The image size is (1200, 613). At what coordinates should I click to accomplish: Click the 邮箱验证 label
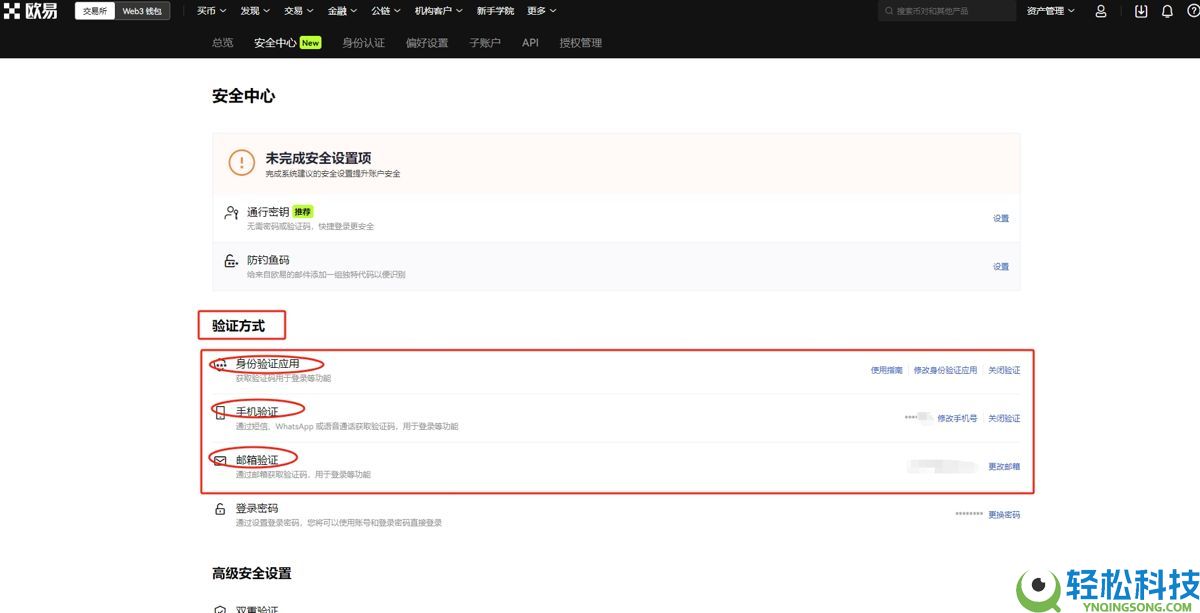coord(257,459)
